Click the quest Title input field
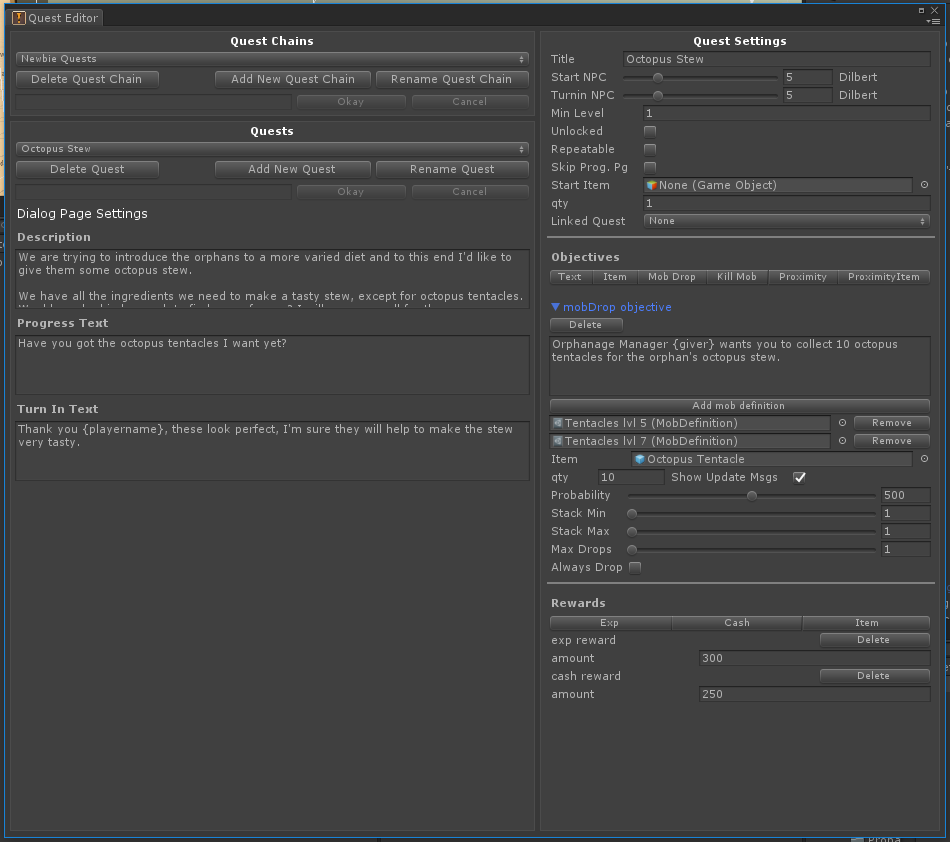Image resolution: width=950 pixels, height=842 pixels. 777,59
